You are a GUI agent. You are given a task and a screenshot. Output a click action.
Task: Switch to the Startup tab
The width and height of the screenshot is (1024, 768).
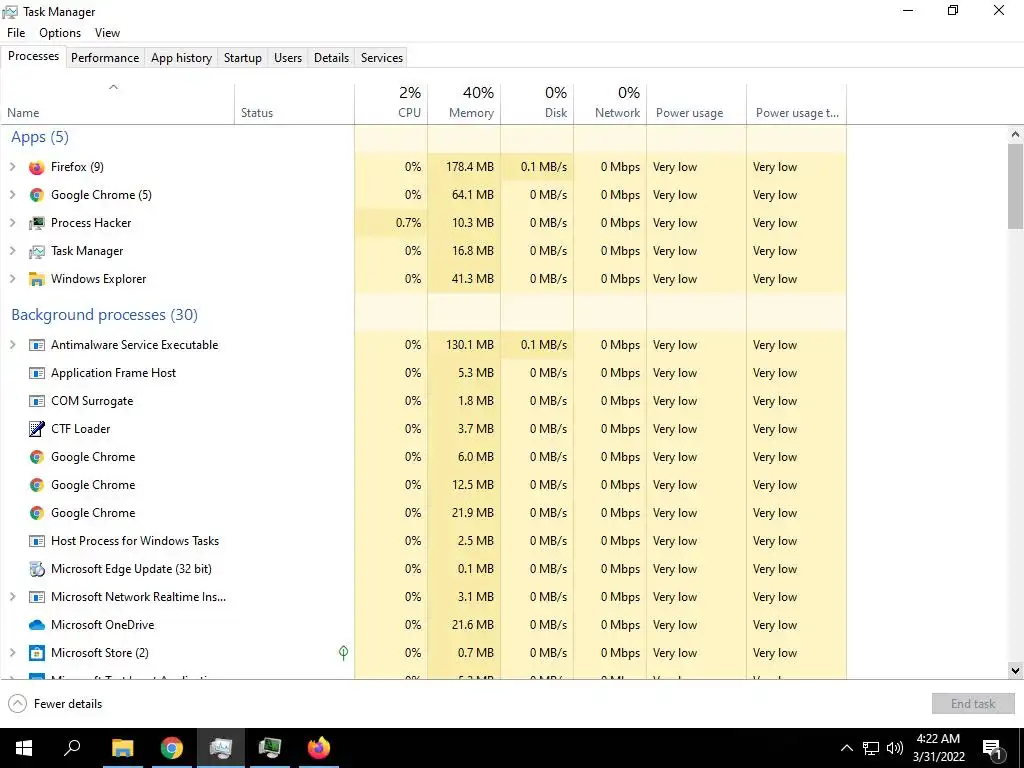point(243,57)
